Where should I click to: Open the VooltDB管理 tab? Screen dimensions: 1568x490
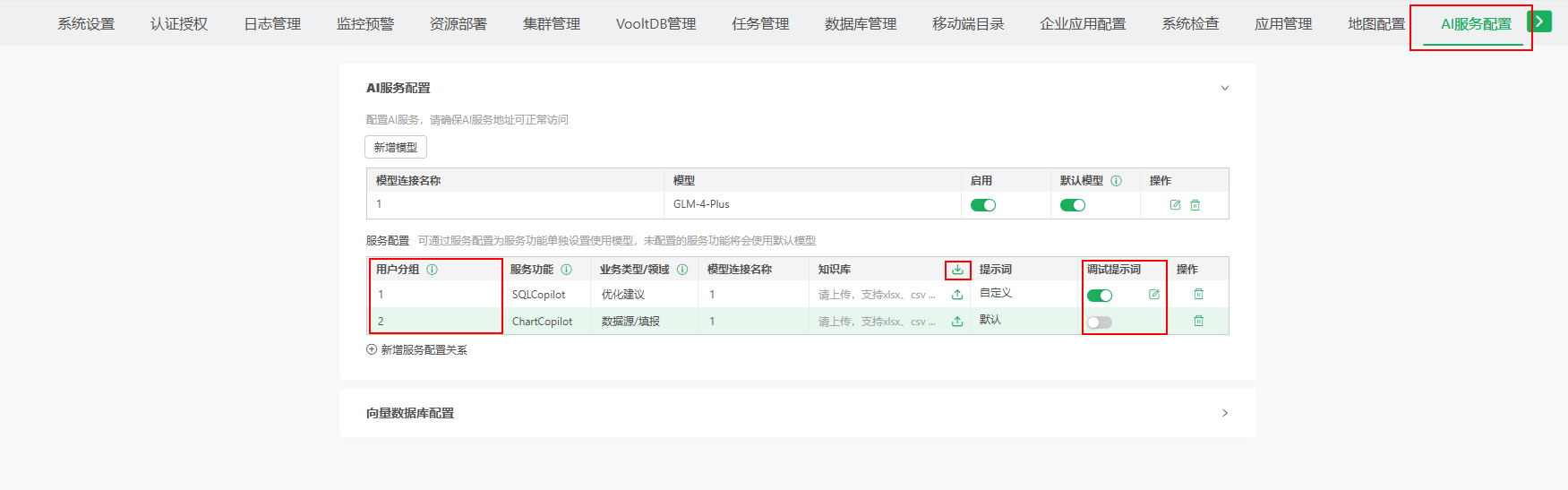[x=655, y=24]
